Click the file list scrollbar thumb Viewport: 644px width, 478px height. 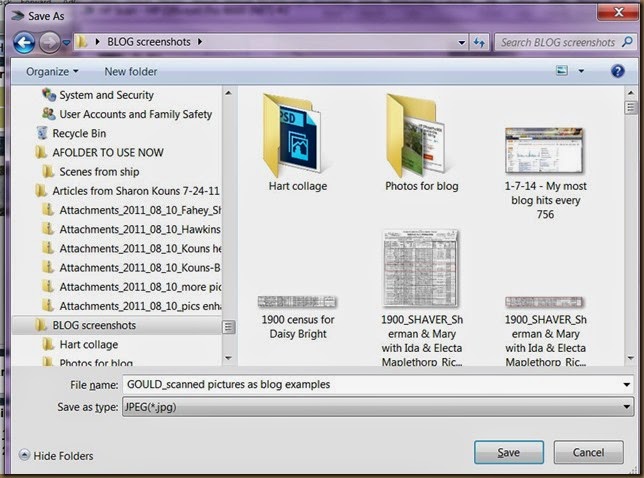tap(630, 108)
